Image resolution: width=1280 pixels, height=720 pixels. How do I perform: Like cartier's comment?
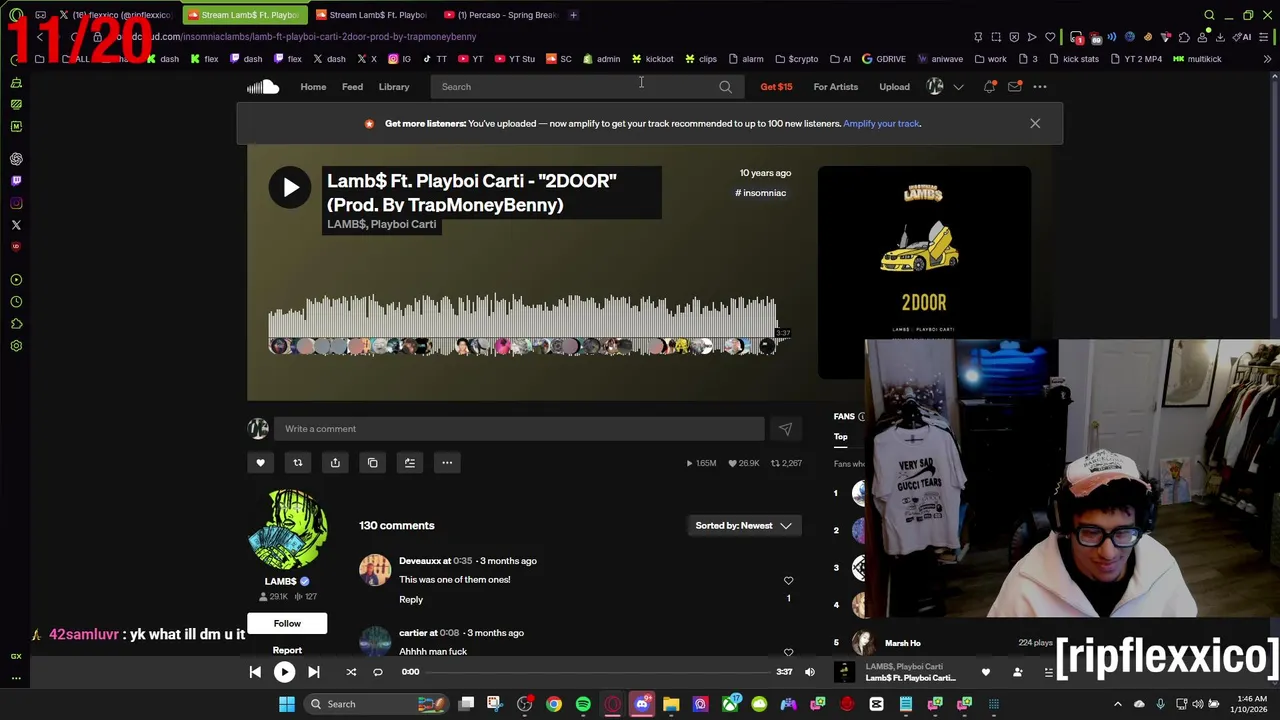tap(788, 652)
